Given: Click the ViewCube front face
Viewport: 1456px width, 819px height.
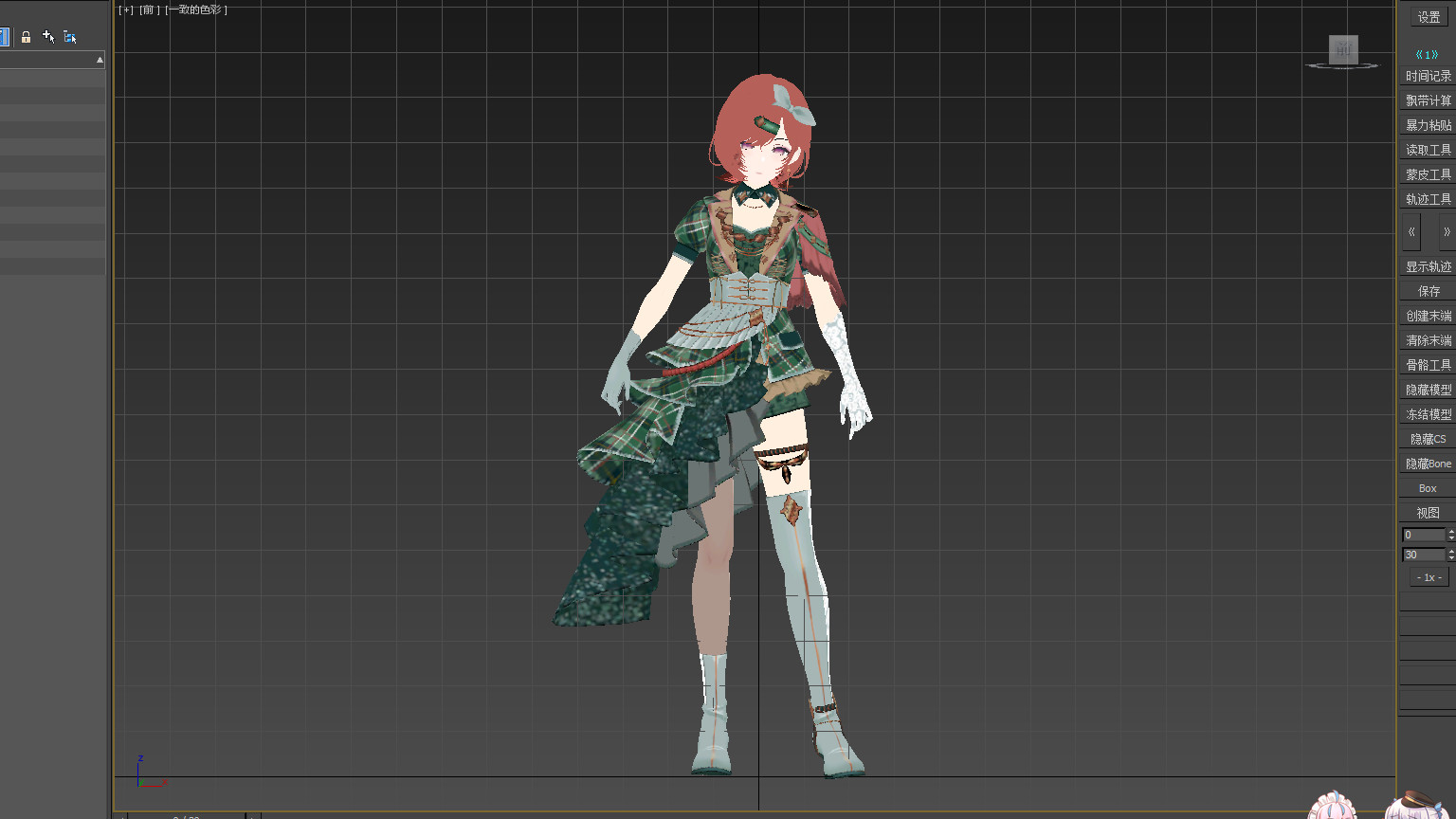Looking at the screenshot, I should point(1343,50).
